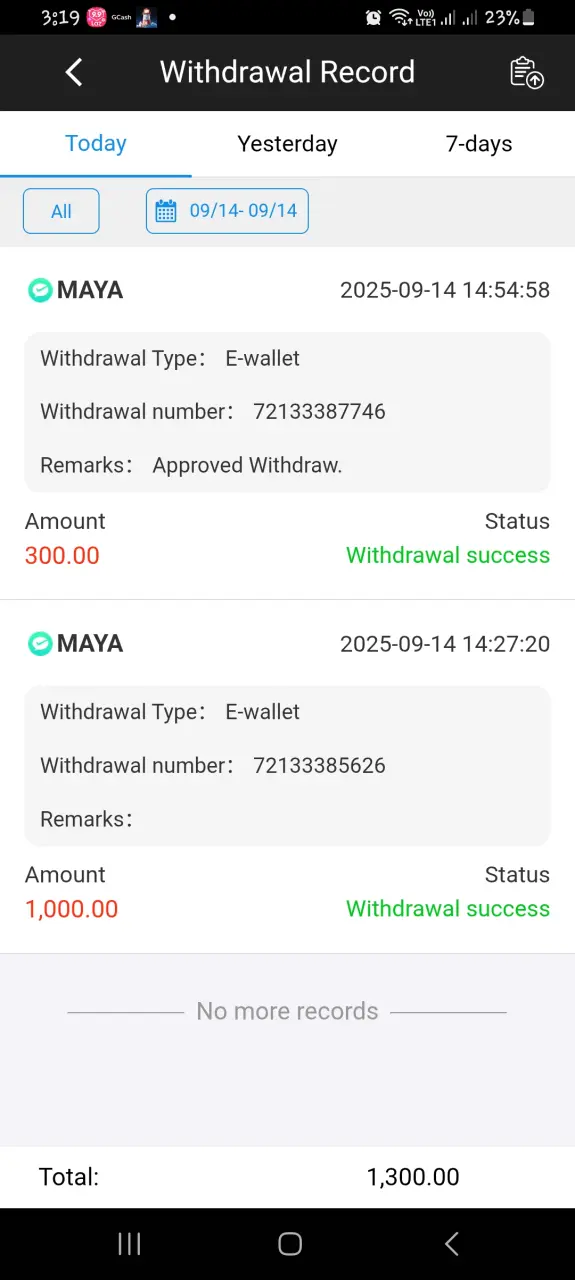Tap withdrawal number 72133387746
The width and height of the screenshot is (575, 1280).
[x=319, y=412]
